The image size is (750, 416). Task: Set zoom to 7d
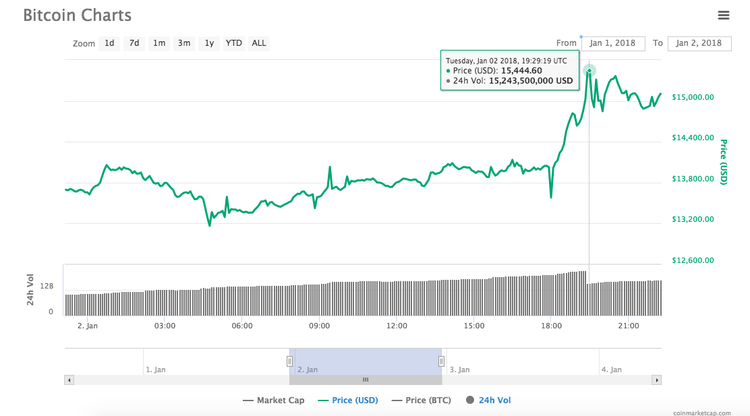coord(134,43)
